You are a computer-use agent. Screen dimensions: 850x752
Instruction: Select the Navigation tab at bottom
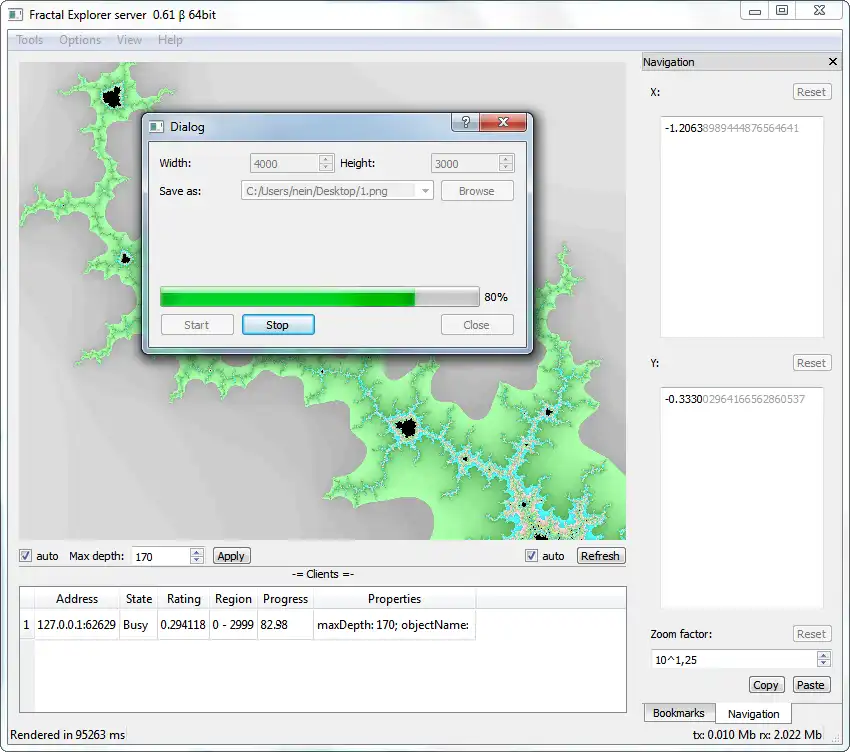click(754, 714)
